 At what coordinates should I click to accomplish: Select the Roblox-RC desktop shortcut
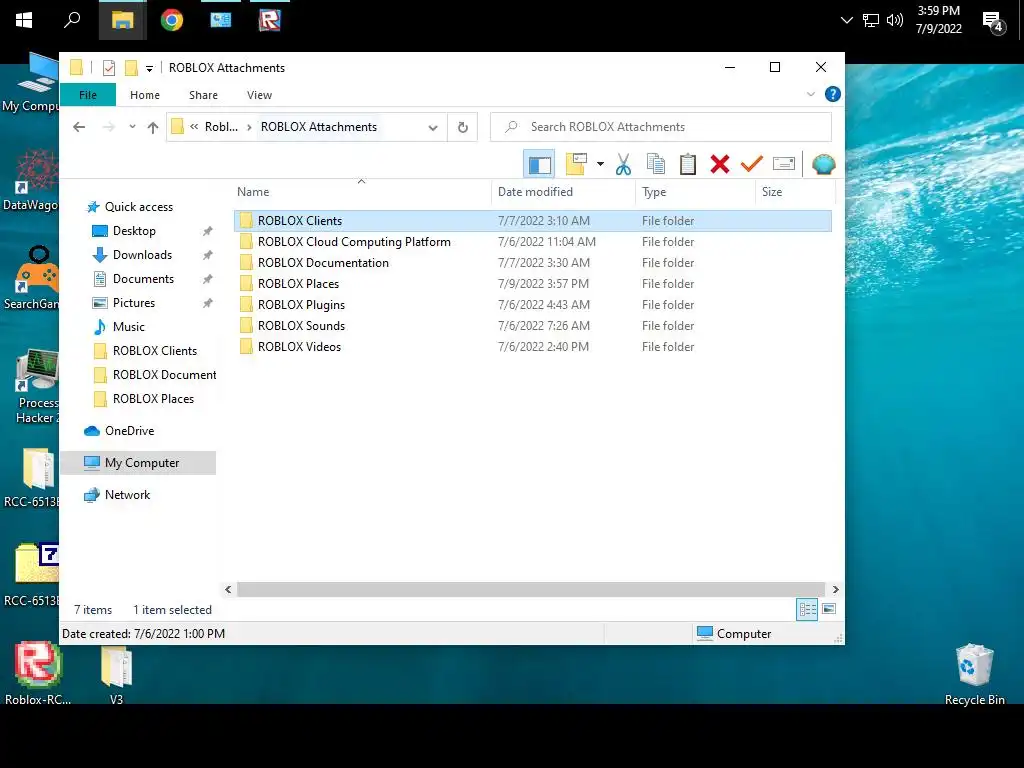(38, 674)
